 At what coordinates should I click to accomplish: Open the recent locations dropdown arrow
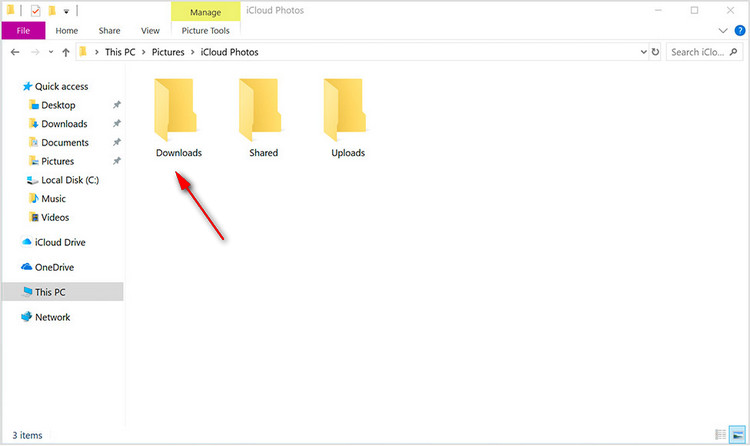pos(51,52)
